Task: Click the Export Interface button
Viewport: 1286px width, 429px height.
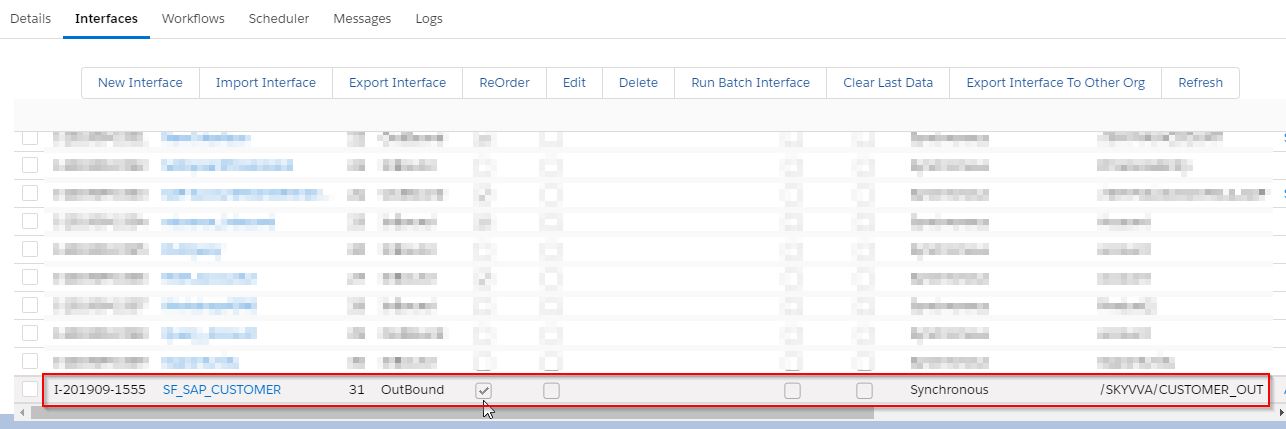Action: 397,83
